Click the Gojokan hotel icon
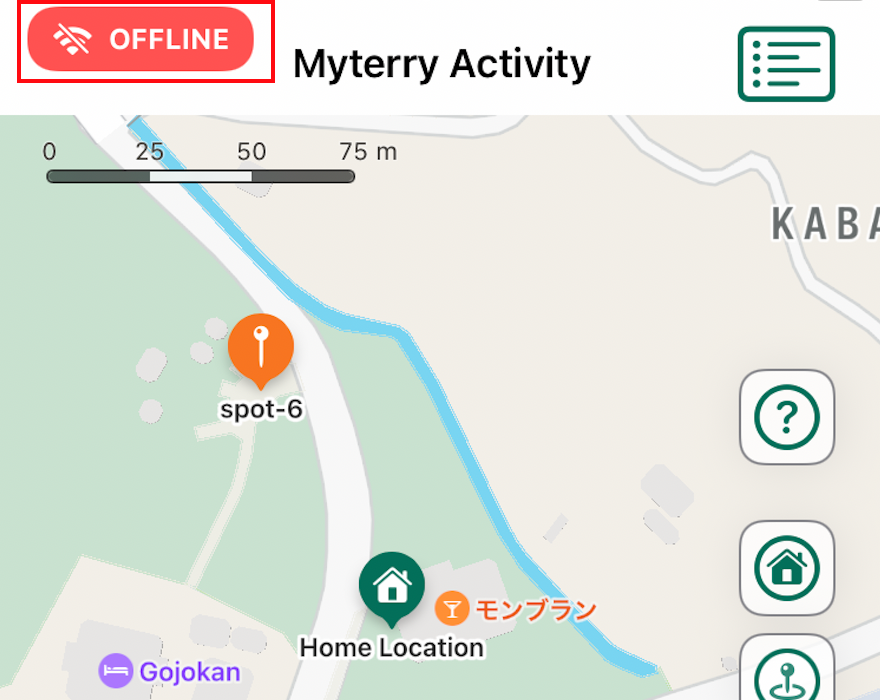This screenshot has height=700, width=880. click(x=116, y=671)
